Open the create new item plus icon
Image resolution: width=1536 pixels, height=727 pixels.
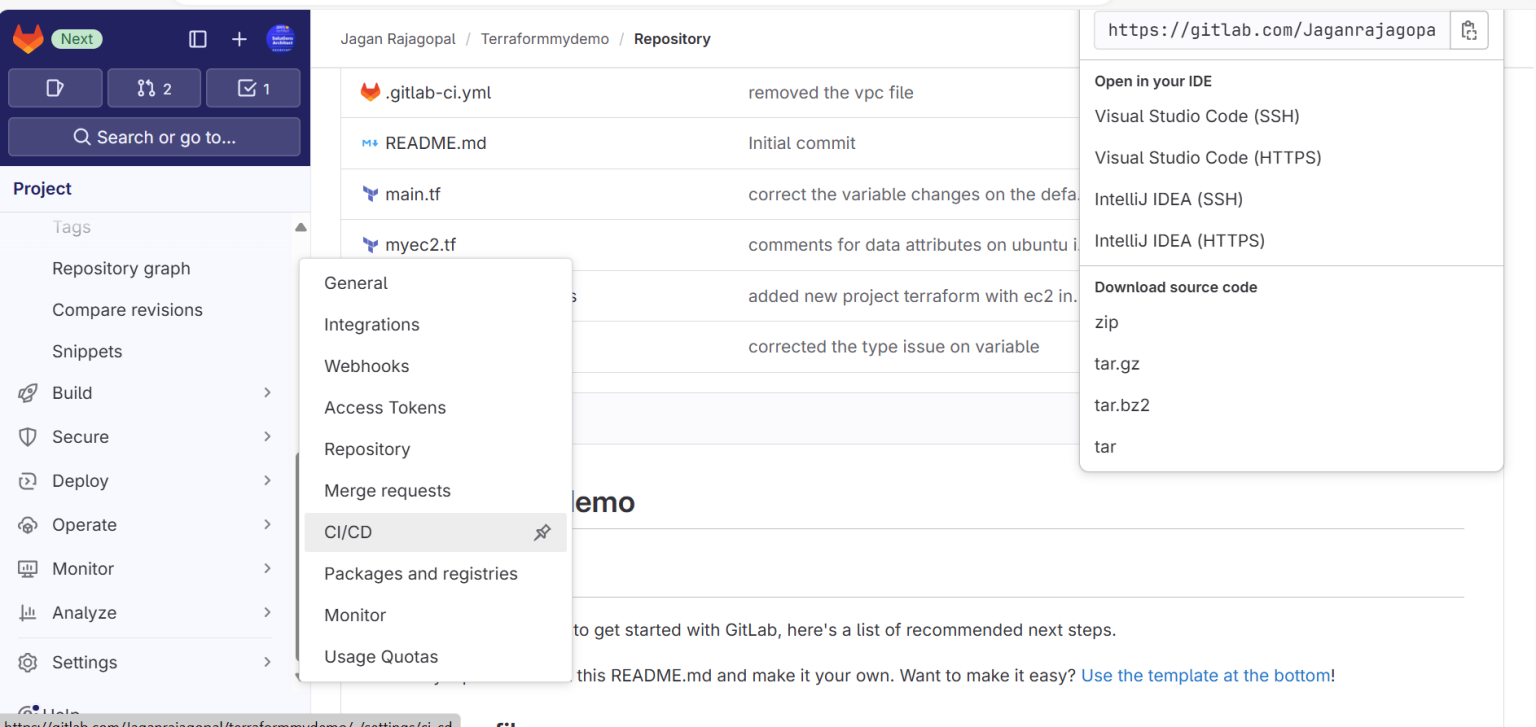tap(238, 39)
